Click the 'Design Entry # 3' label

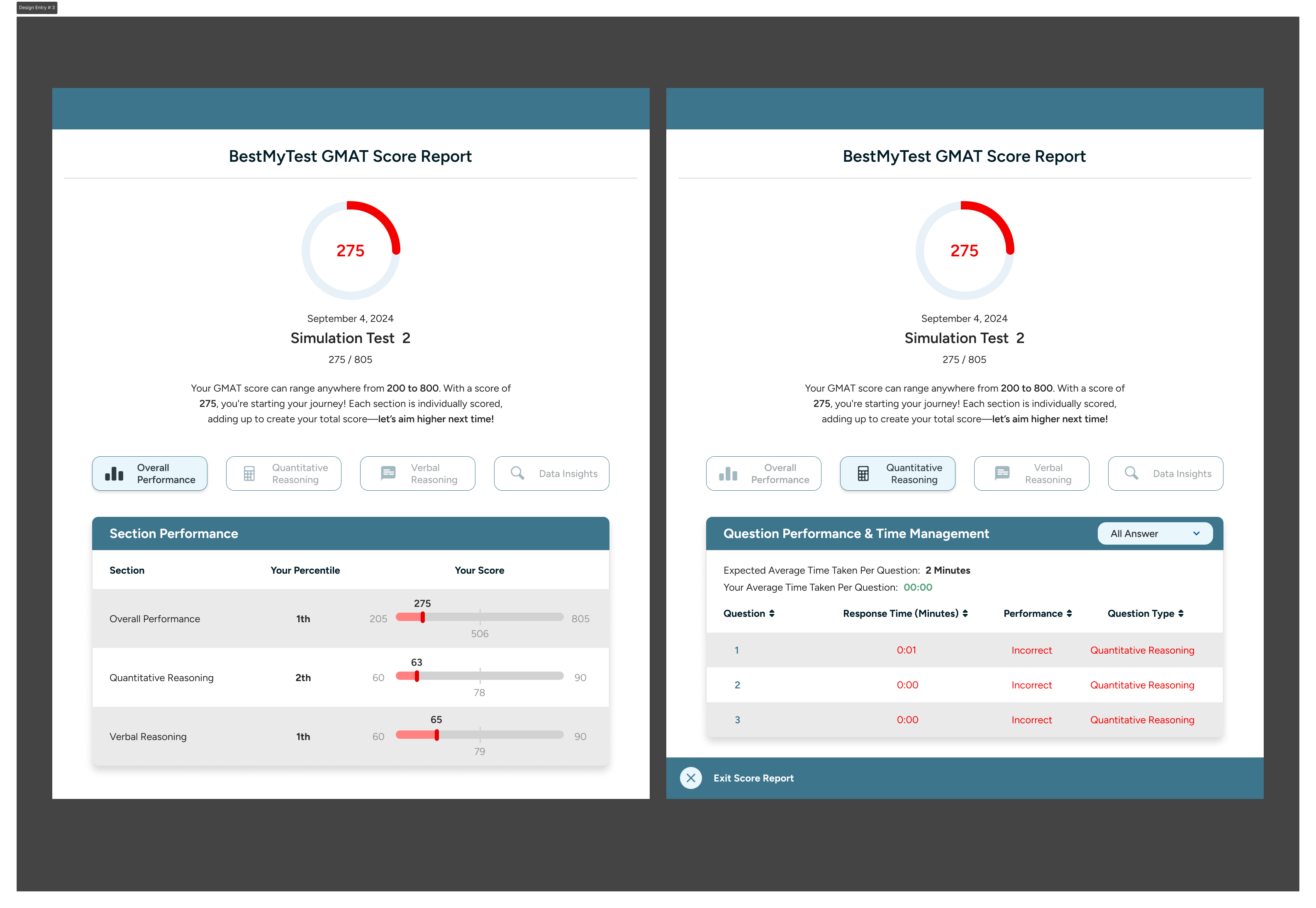point(37,7)
